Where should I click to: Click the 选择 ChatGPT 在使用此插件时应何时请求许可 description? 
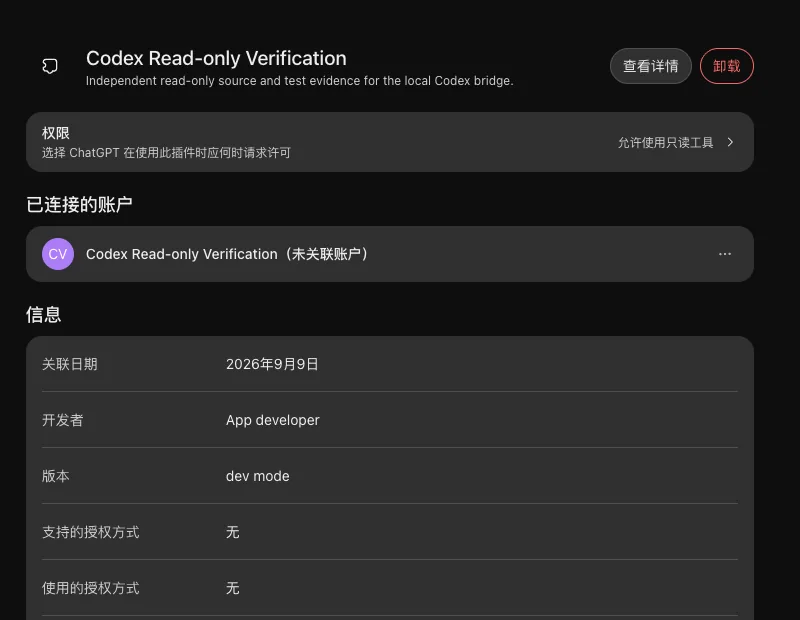pyautogui.click(x=166, y=153)
